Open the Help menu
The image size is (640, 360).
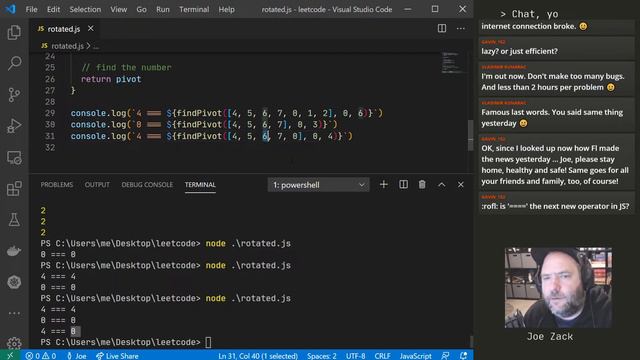coord(226,9)
